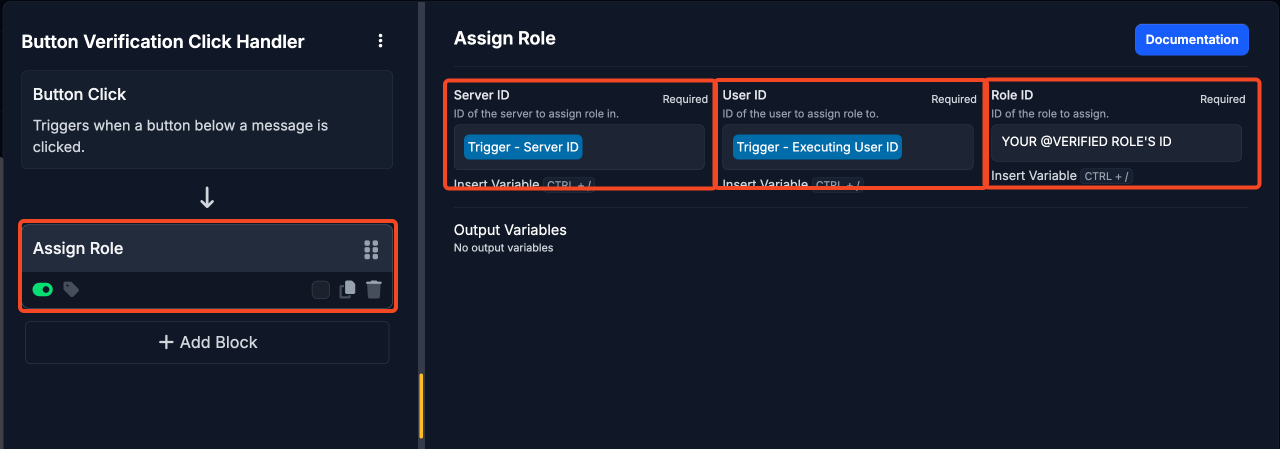Delete the Assign Role block with trash icon
Image resolution: width=1280 pixels, height=449 pixels.
coord(374,290)
